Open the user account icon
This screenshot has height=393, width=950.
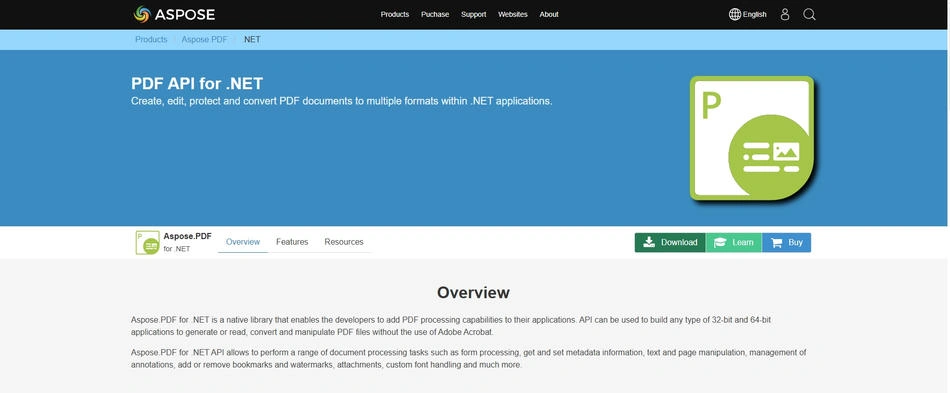tap(785, 15)
